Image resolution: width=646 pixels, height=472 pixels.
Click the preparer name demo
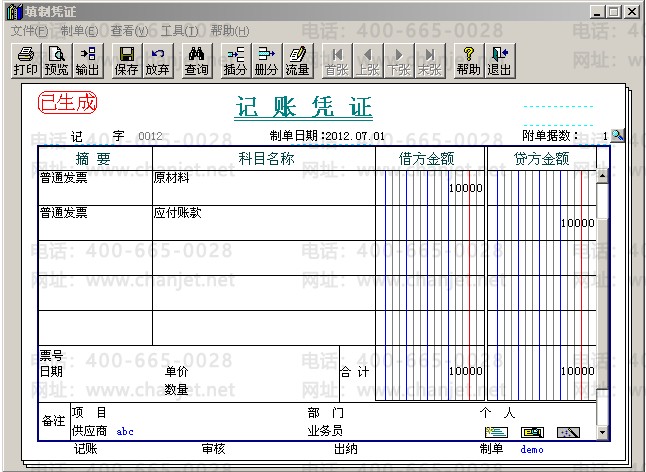[532, 449]
